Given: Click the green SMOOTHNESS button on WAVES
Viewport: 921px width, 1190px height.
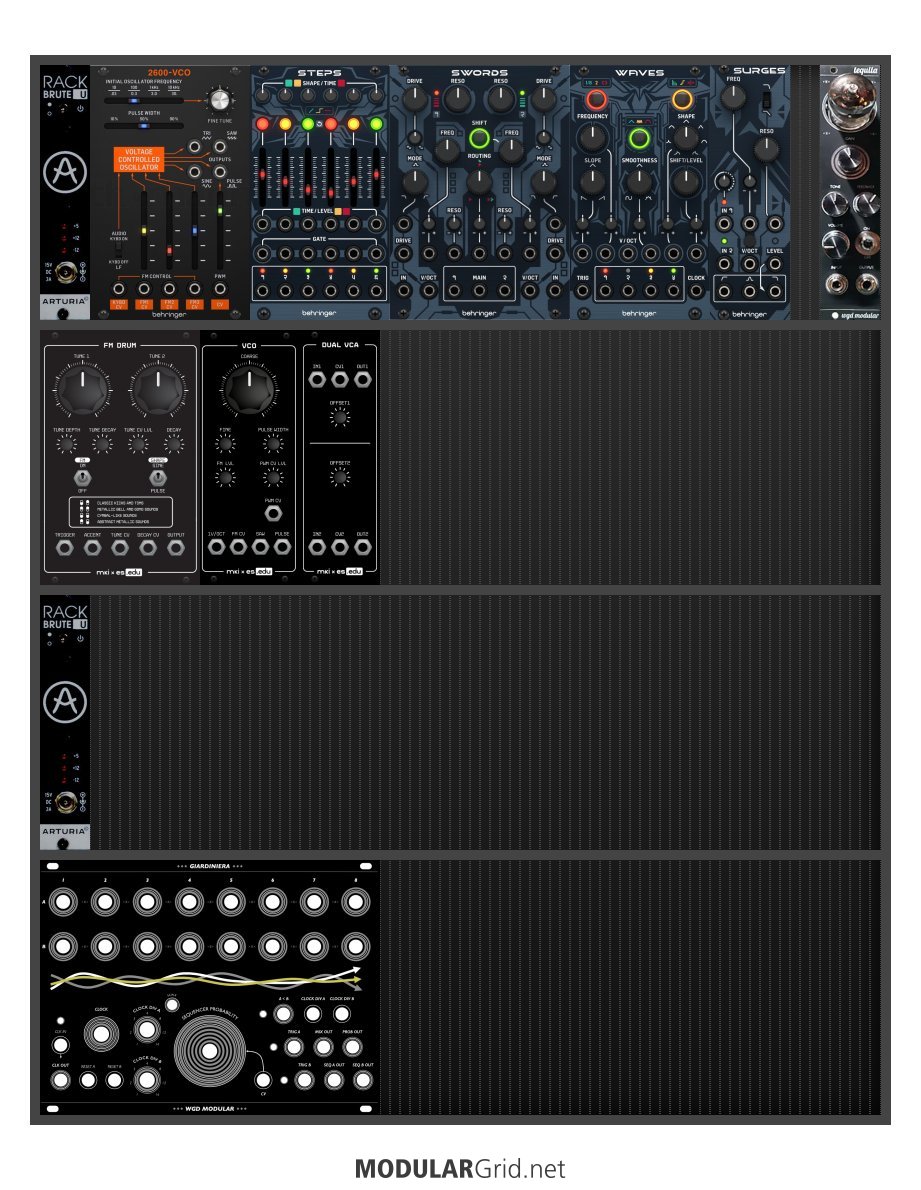Looking at the screenshot, I should [639, 138].
